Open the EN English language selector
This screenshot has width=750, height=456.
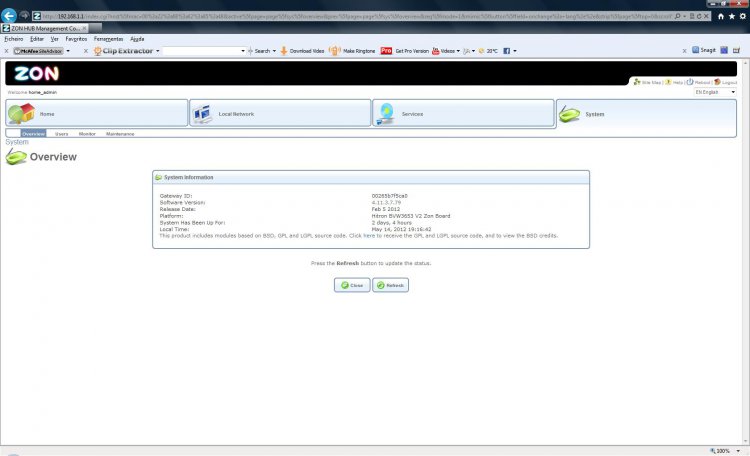[715, 92]
